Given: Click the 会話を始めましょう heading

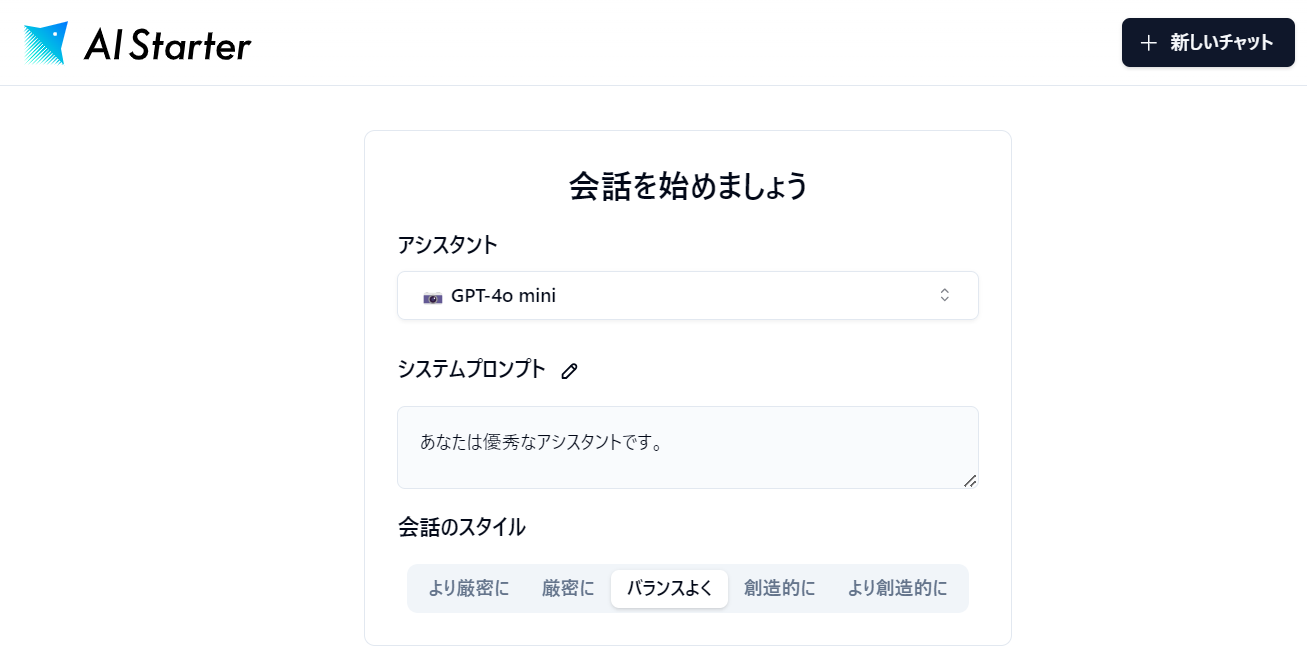Looking at the screenshot, I should 688,186.
